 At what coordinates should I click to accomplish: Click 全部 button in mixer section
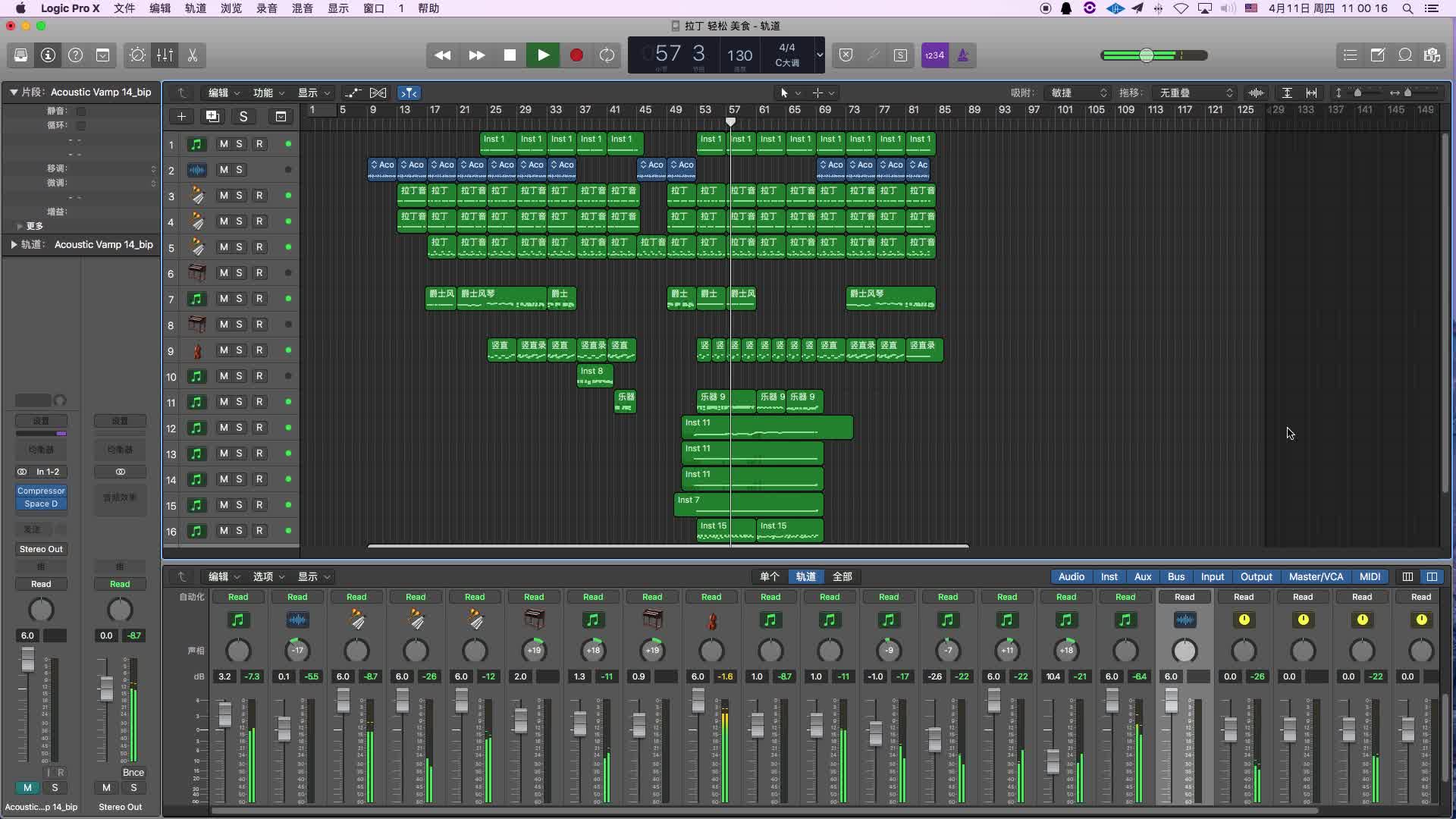[x=840, y=576]
